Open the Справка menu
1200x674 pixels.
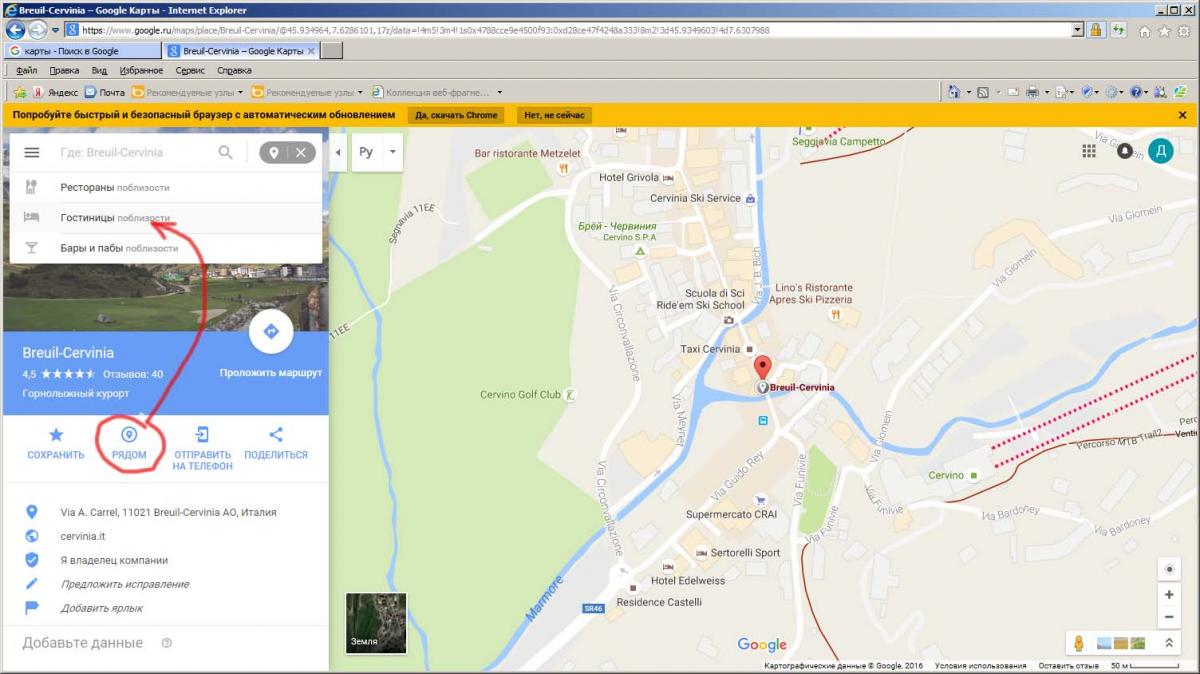pyautogui.click(x=234, y=71)
